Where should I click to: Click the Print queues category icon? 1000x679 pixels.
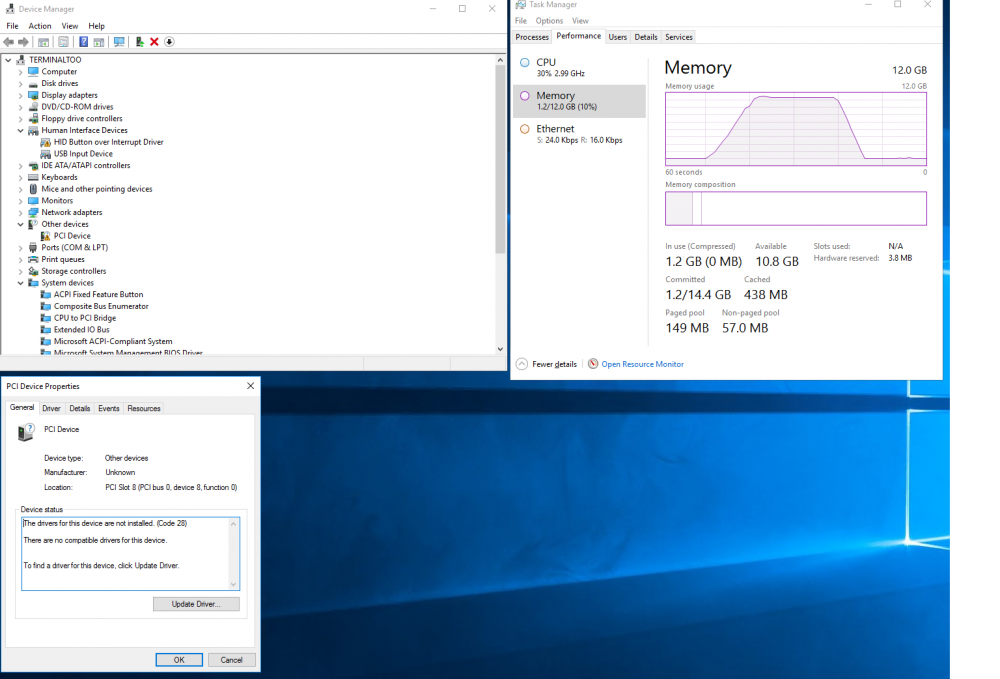pyautogui.click(x=33, y=259)
